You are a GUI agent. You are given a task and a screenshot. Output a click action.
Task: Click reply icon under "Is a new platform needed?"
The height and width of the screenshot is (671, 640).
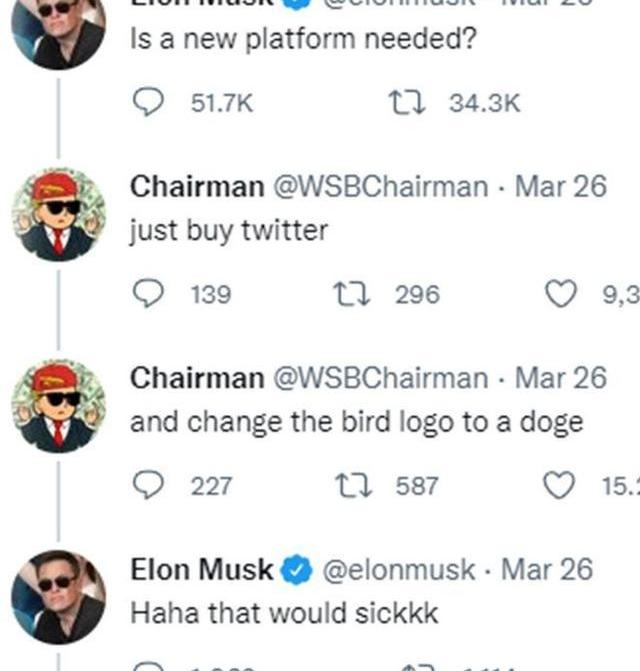148,102
